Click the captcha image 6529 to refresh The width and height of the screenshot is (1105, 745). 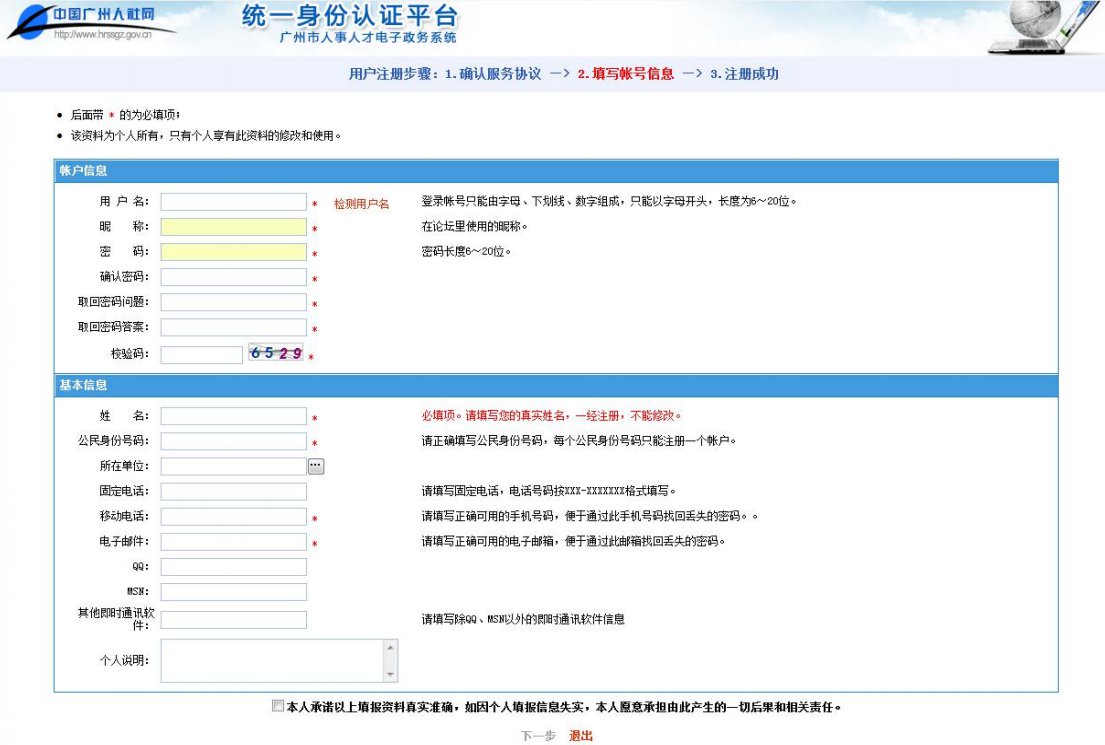276,352
